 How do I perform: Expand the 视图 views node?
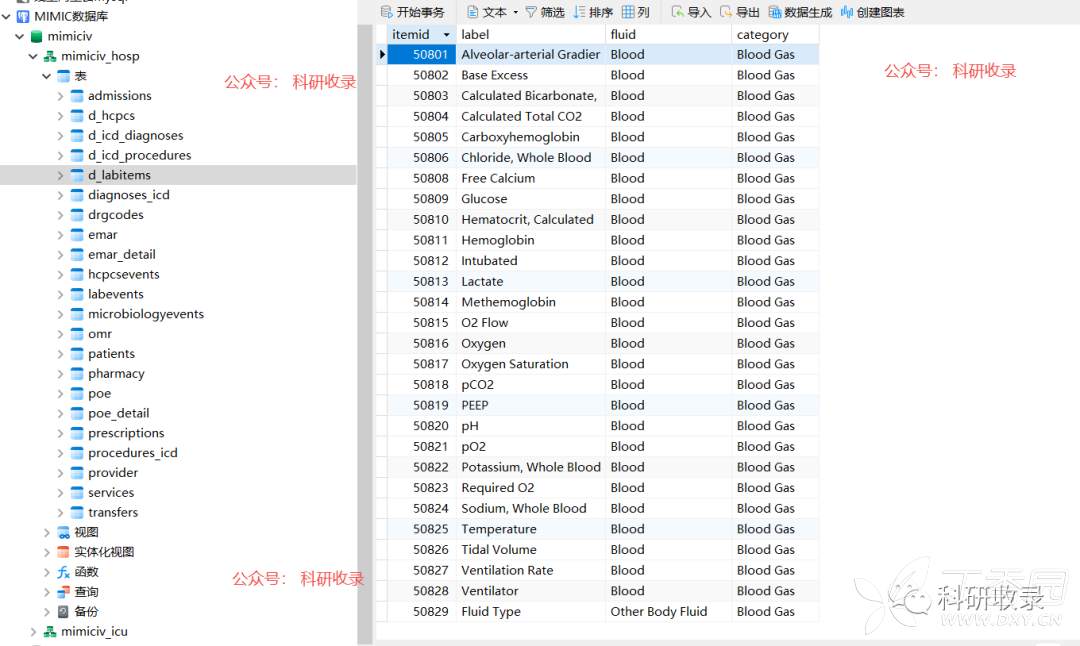pos(47,532)
